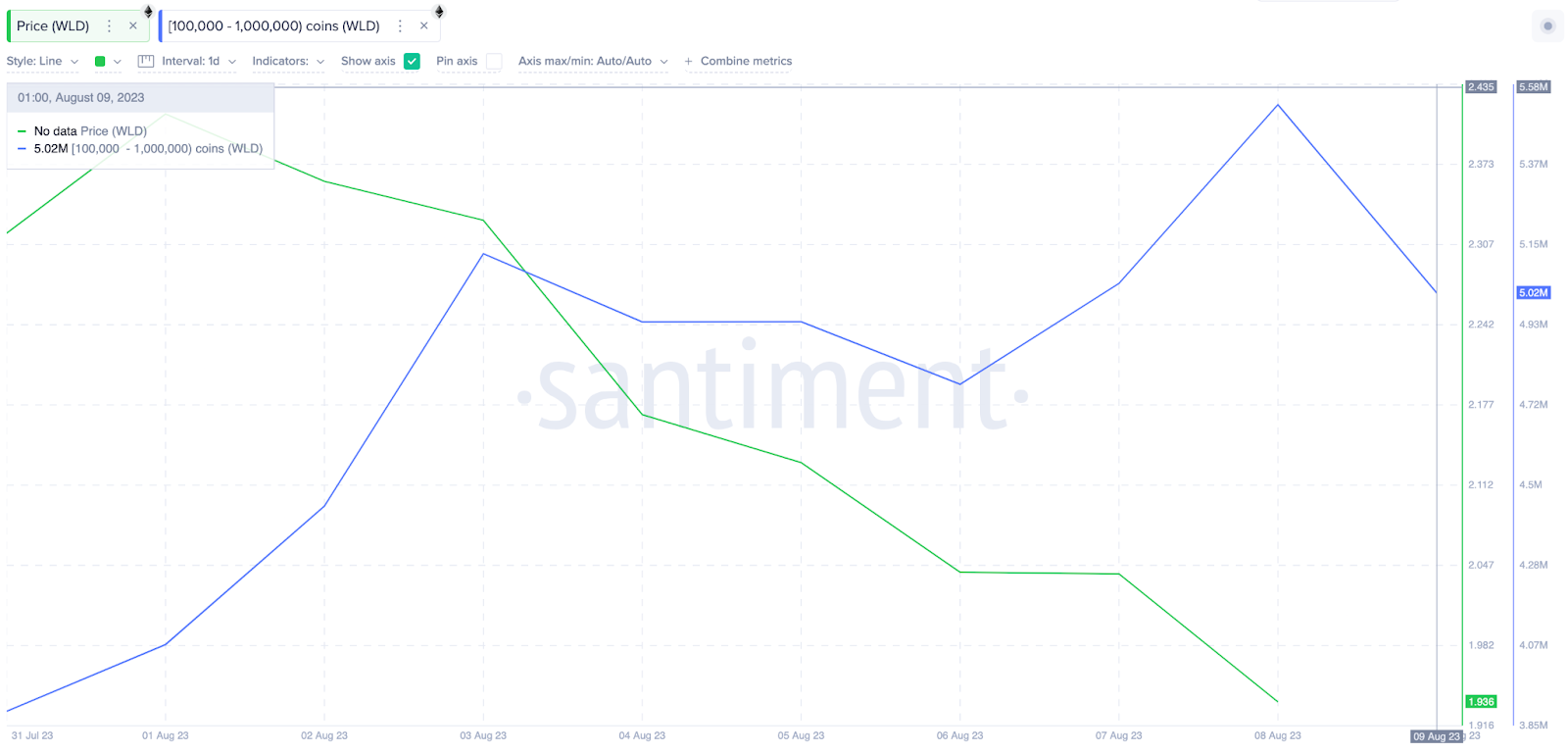Click the round button at top right
The height and width of the screenshot is (753, 1568).
1547,26
